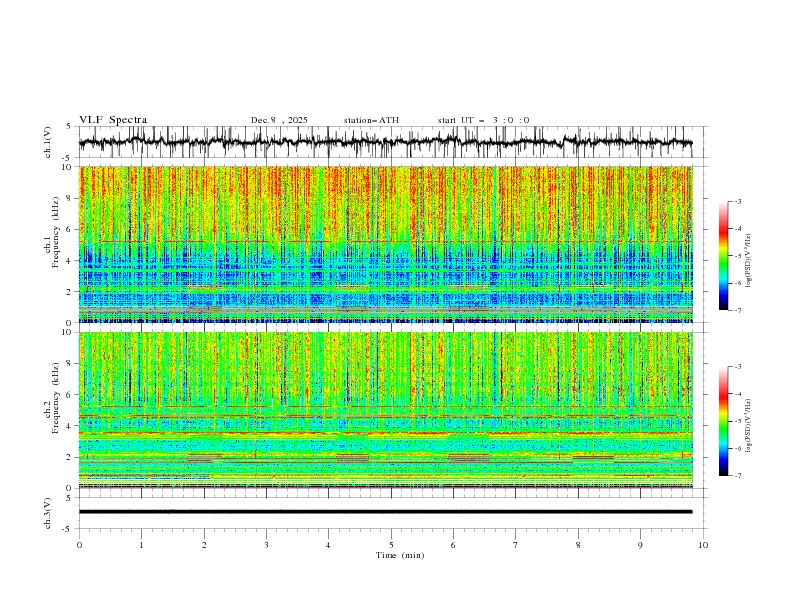Click time axis tick label "5"
Viewport: 792px width, 612px height.
391,545
